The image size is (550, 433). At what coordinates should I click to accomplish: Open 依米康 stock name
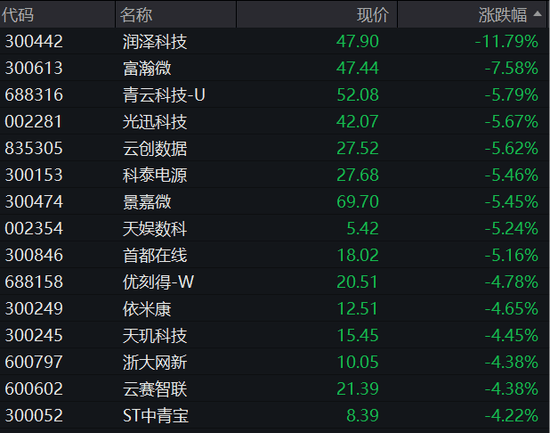147,309
